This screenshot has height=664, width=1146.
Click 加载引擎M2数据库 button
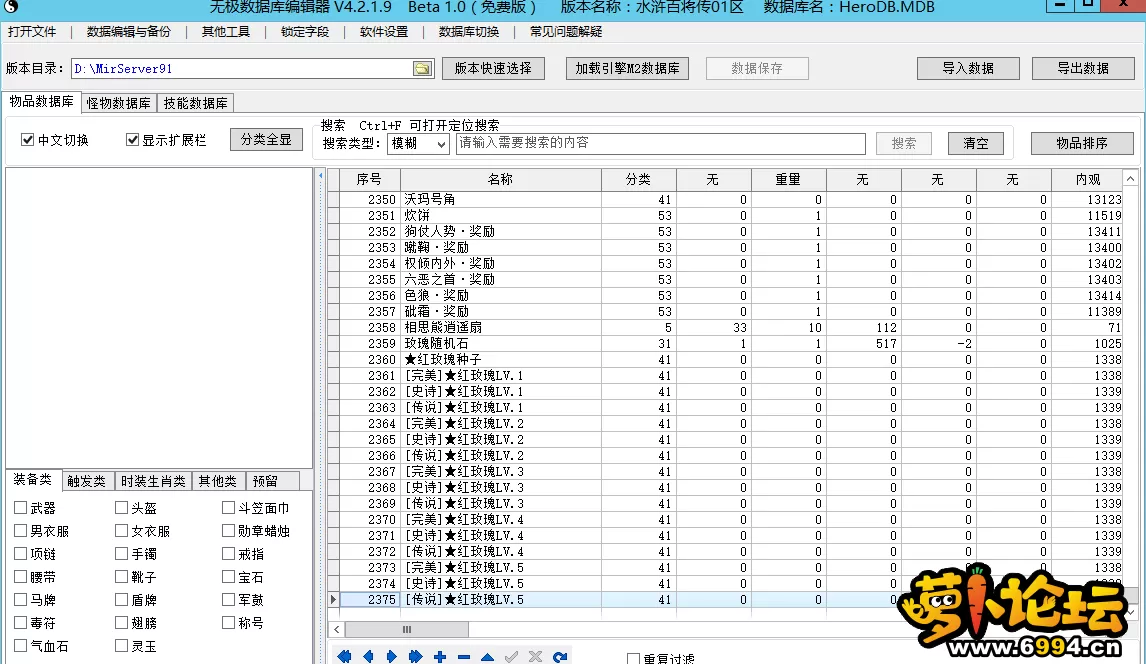[627, 68]
